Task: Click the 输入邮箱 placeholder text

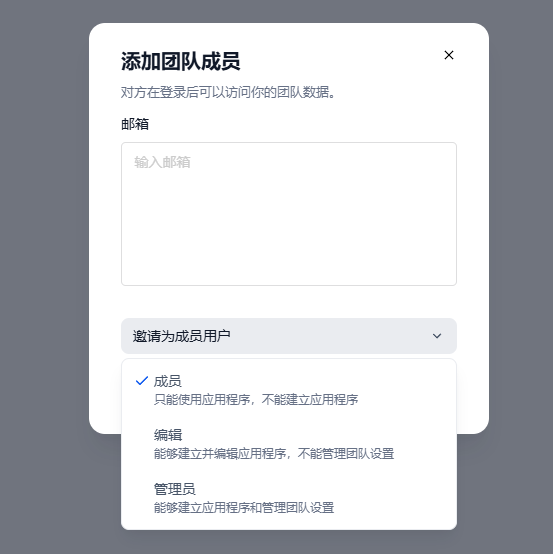Action: [162, 162]
